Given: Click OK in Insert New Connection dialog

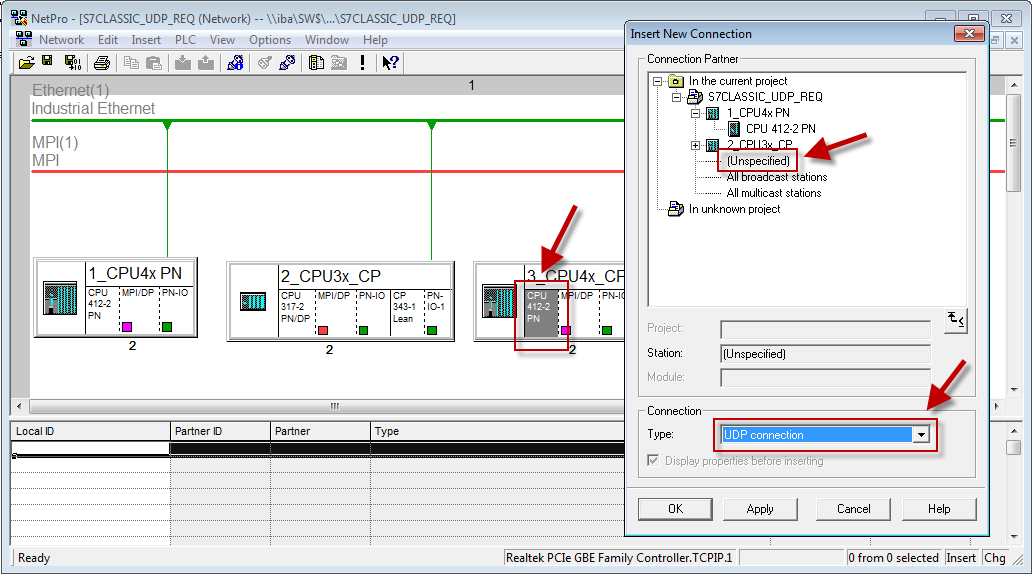Looking at the screenshot, I should click(675, 509).
